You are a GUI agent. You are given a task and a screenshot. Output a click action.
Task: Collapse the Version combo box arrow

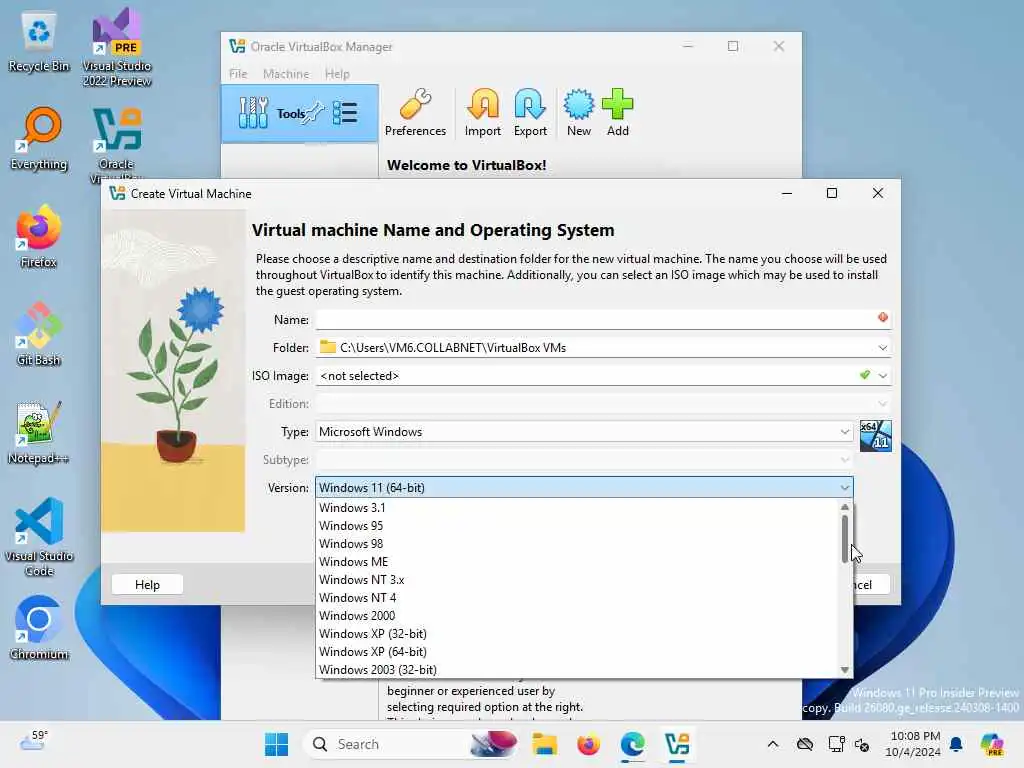844,488
